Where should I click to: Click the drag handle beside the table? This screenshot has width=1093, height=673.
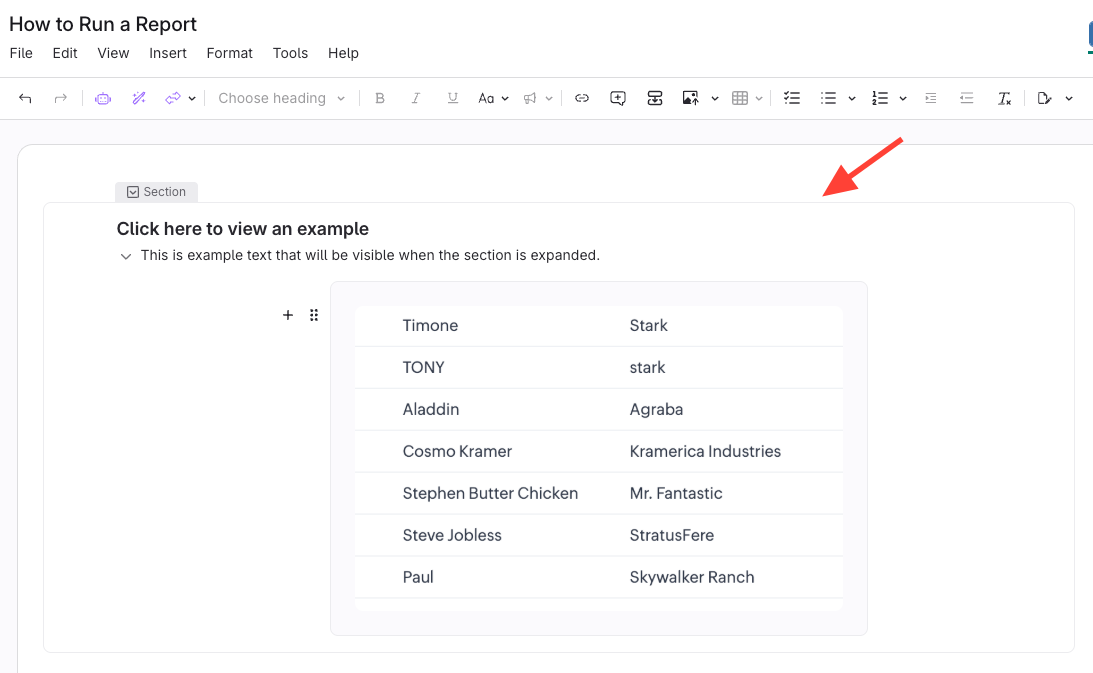point(314,315)
